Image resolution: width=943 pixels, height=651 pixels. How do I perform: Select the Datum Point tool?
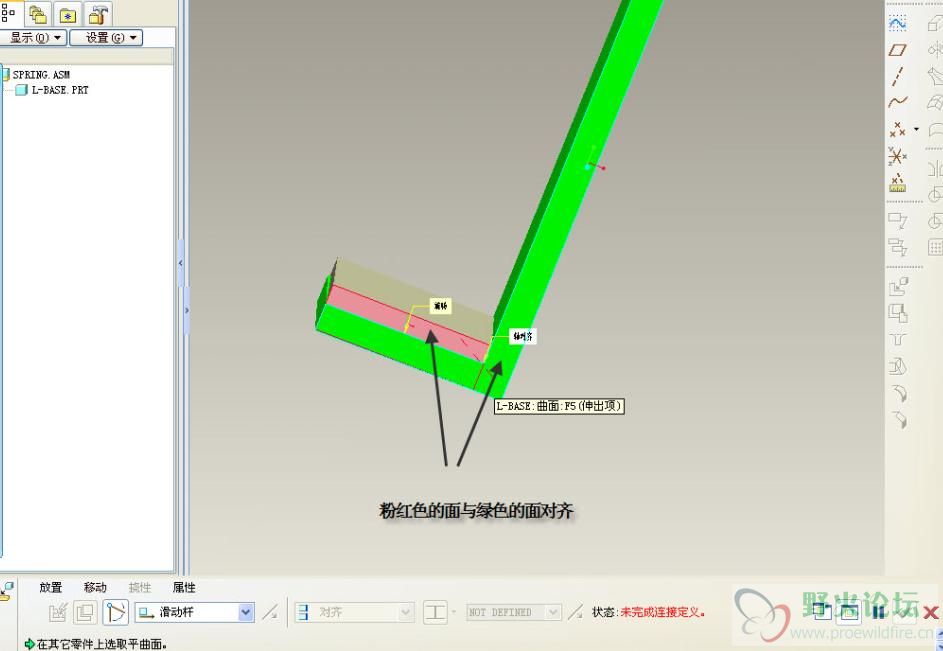(897, 129)
